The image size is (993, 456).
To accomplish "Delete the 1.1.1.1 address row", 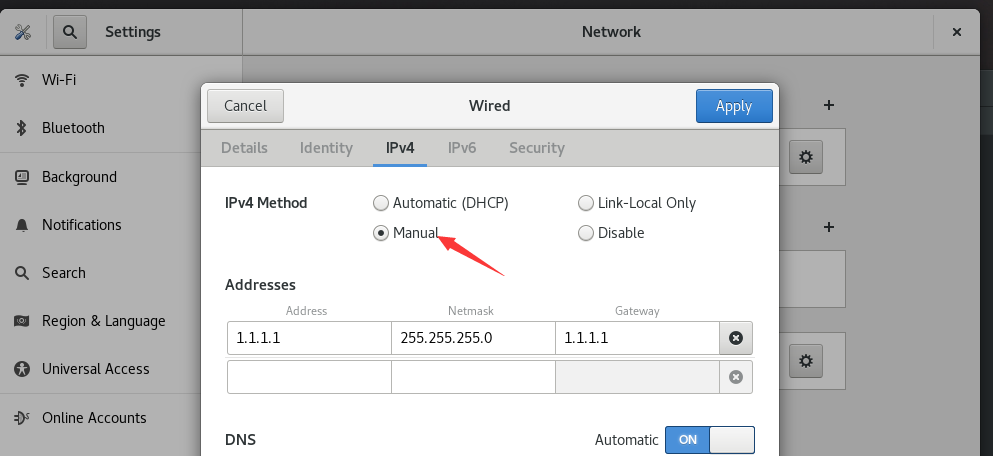I will [736, 338].
